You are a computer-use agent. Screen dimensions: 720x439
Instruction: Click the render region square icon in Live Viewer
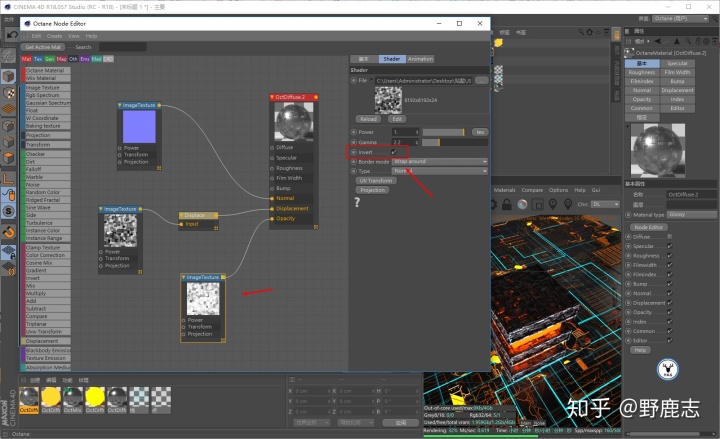click(x=537, y=204)
